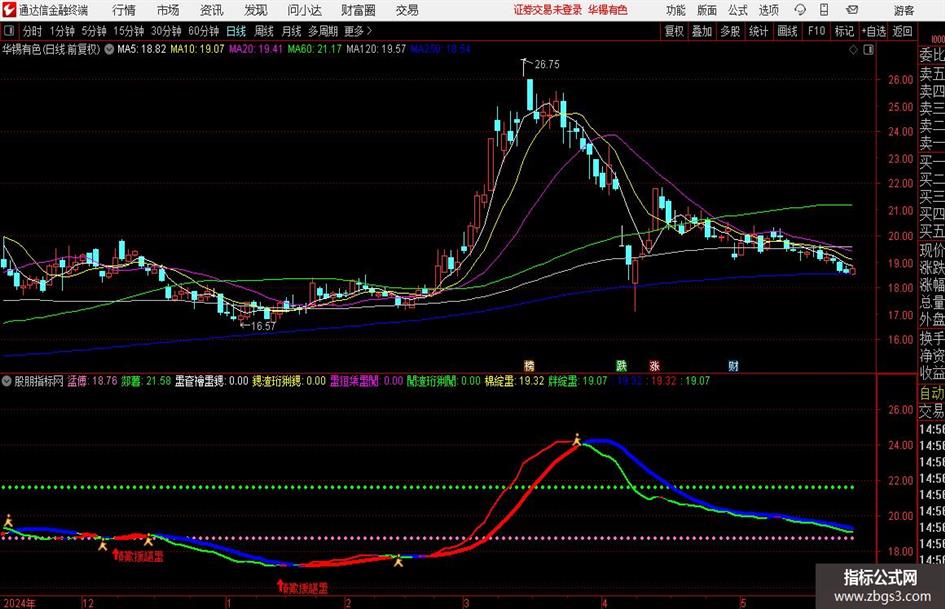
Task: Click the 画线 drawing tools button
Action: (787, 31)
